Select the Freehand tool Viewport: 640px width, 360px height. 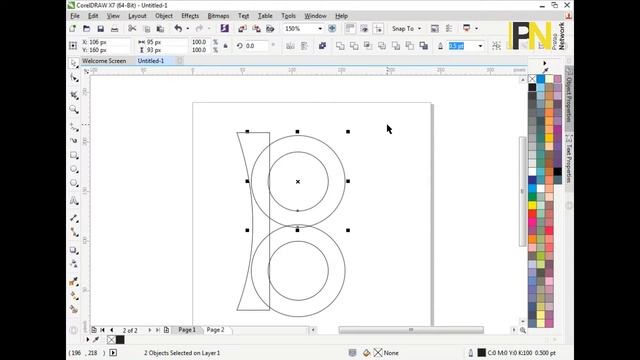(x=74, y=127)
